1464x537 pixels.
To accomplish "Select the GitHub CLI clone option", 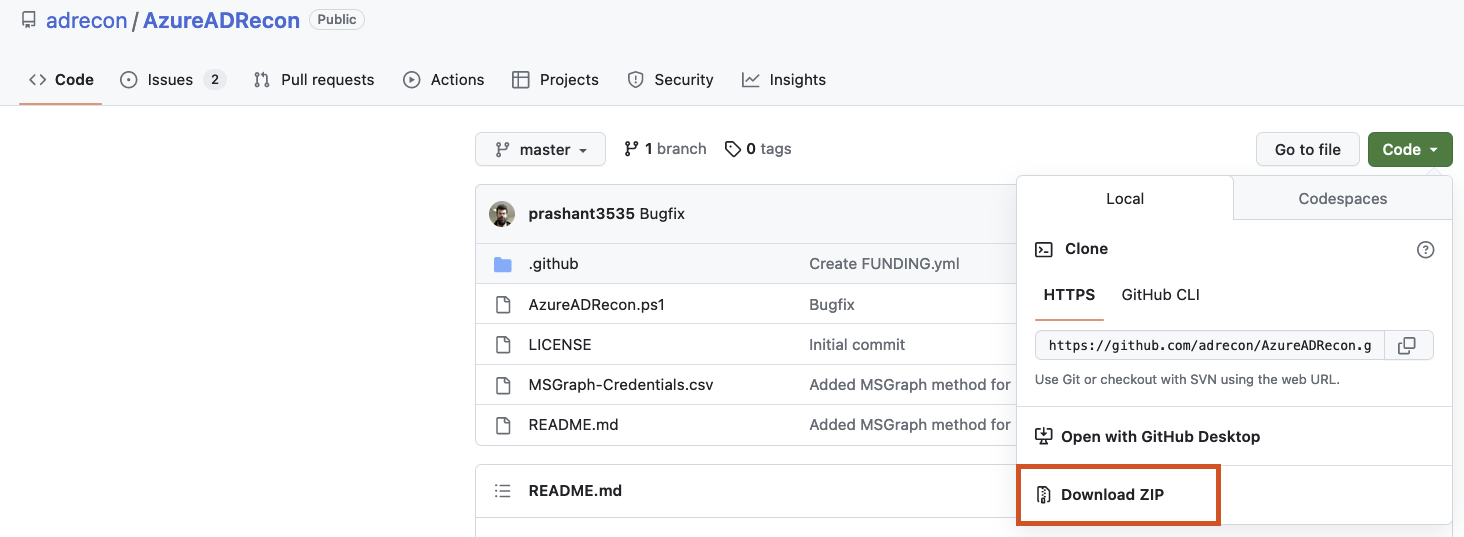I will coord(1160,295).
